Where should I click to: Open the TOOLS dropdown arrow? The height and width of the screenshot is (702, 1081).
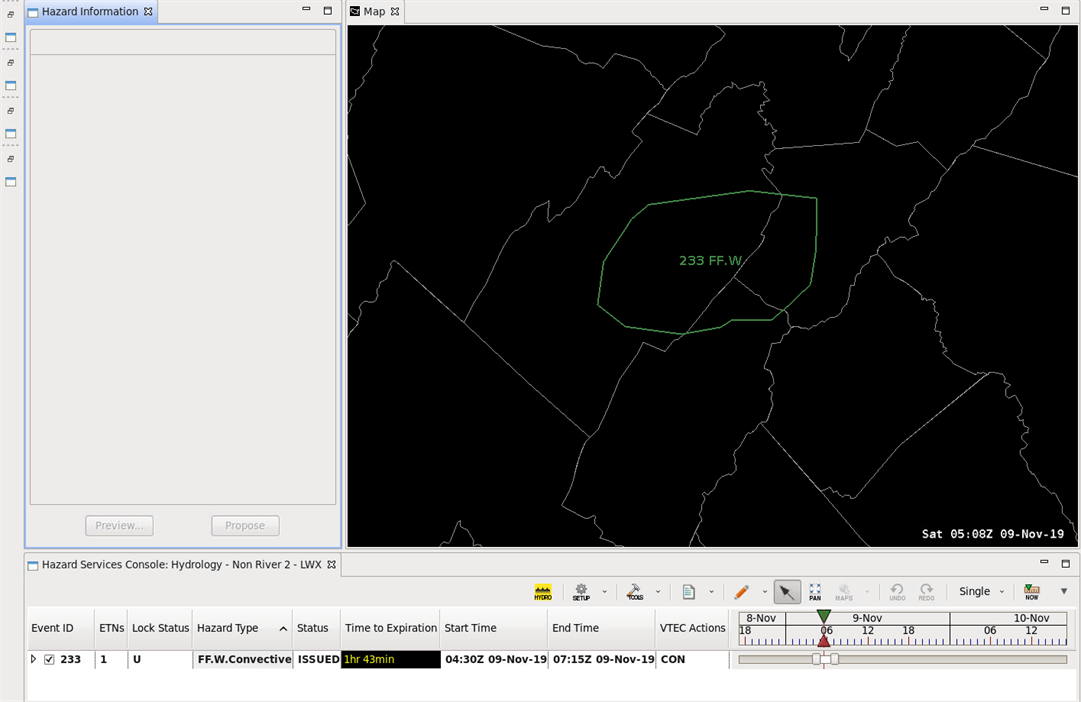(x=658, y=592)
